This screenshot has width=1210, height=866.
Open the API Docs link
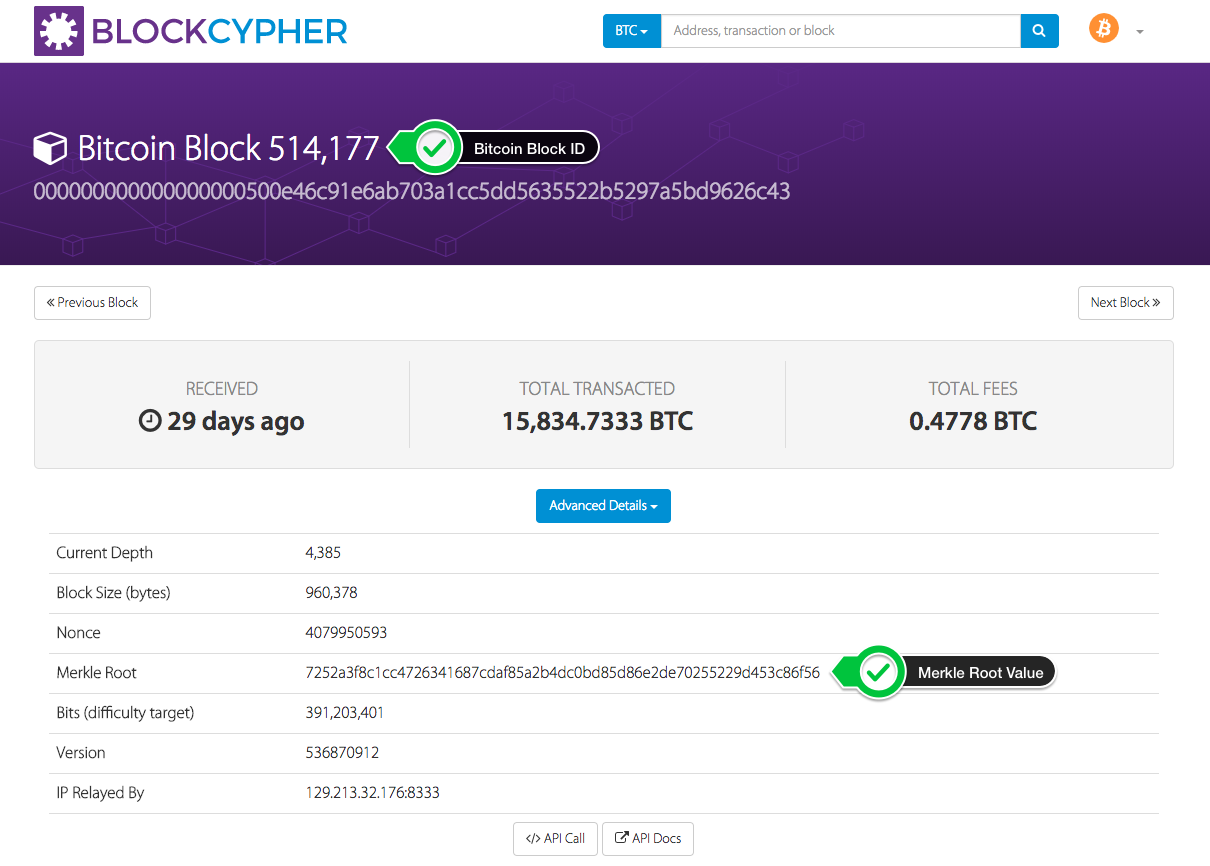648,839
